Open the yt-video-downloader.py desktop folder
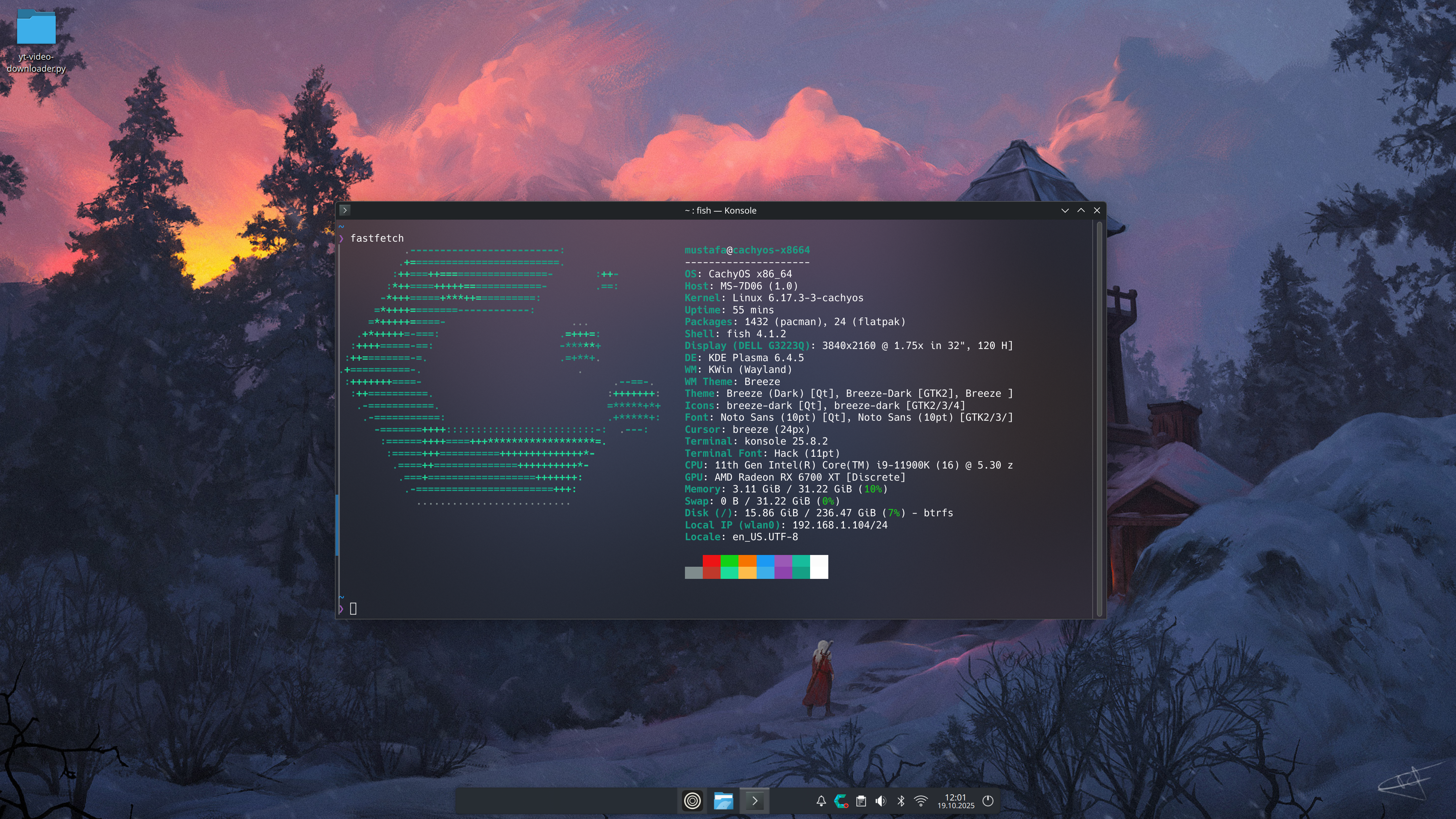The width and height of the screenshot is (1456, 819). click(36, 41)
